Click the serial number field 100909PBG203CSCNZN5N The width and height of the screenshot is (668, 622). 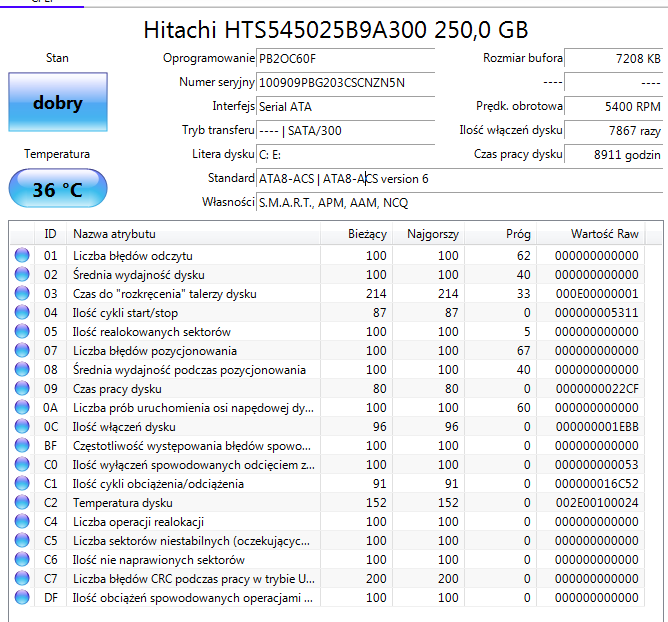[346, 82]
